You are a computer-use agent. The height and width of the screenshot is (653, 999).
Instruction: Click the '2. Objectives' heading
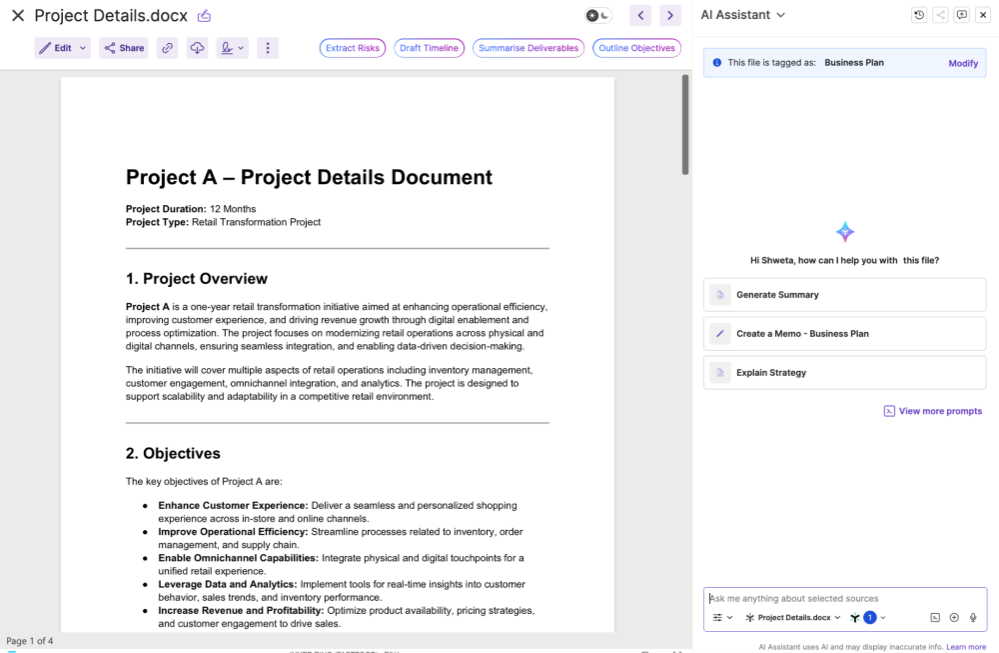[173, 453]
